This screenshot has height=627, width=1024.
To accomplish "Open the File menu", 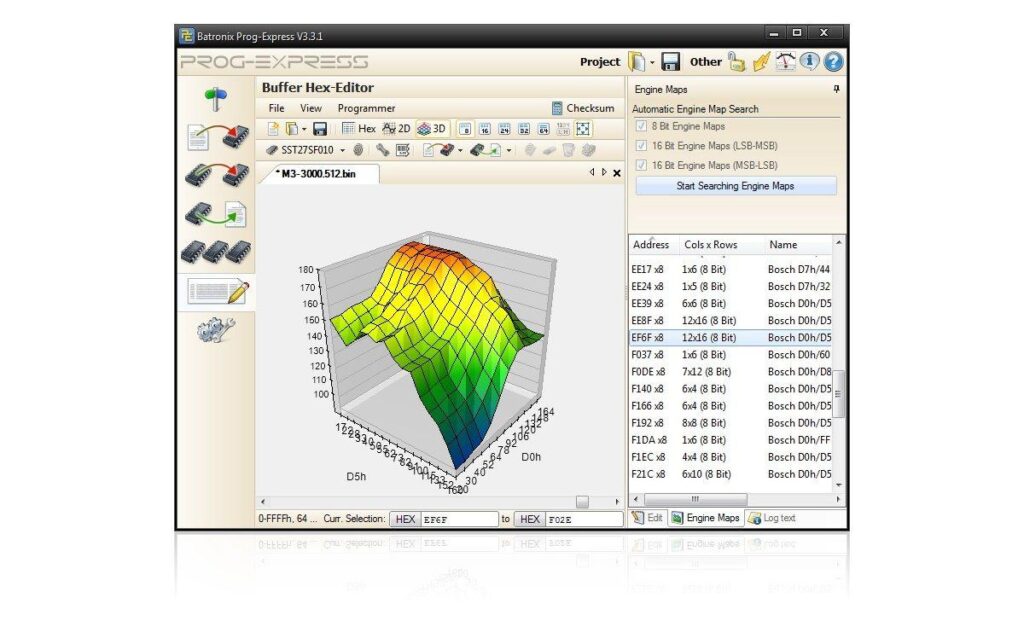I will (x=276, y=108).
